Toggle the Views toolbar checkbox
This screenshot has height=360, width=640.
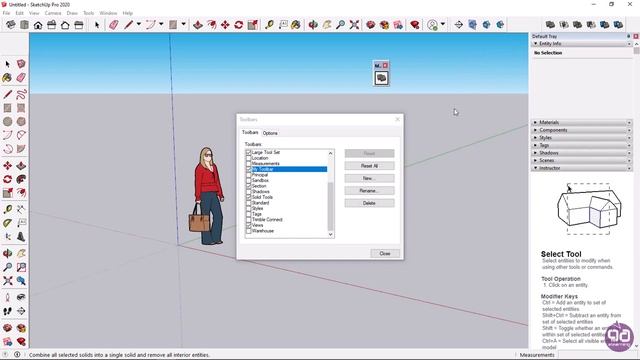[249, 225]
